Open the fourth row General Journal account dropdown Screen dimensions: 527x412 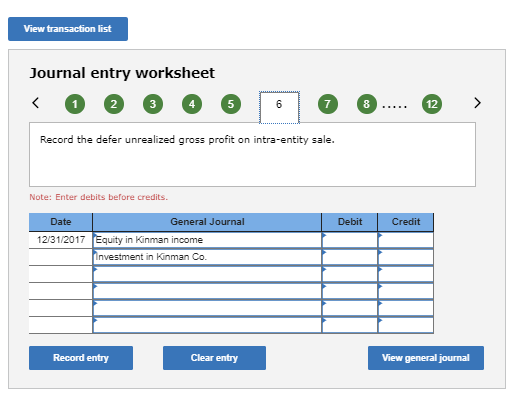coord(207,291)
